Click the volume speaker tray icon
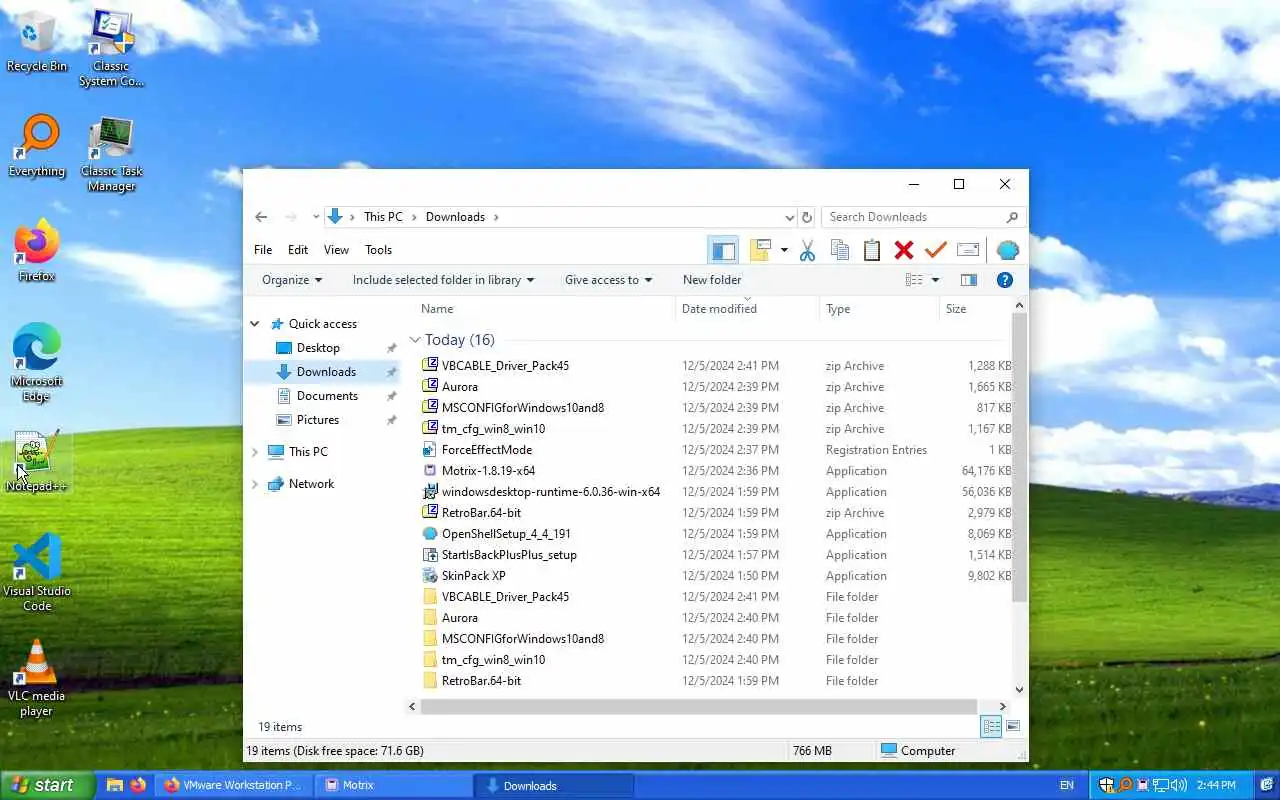1280x800 pixels. [x=1180, y=785]
